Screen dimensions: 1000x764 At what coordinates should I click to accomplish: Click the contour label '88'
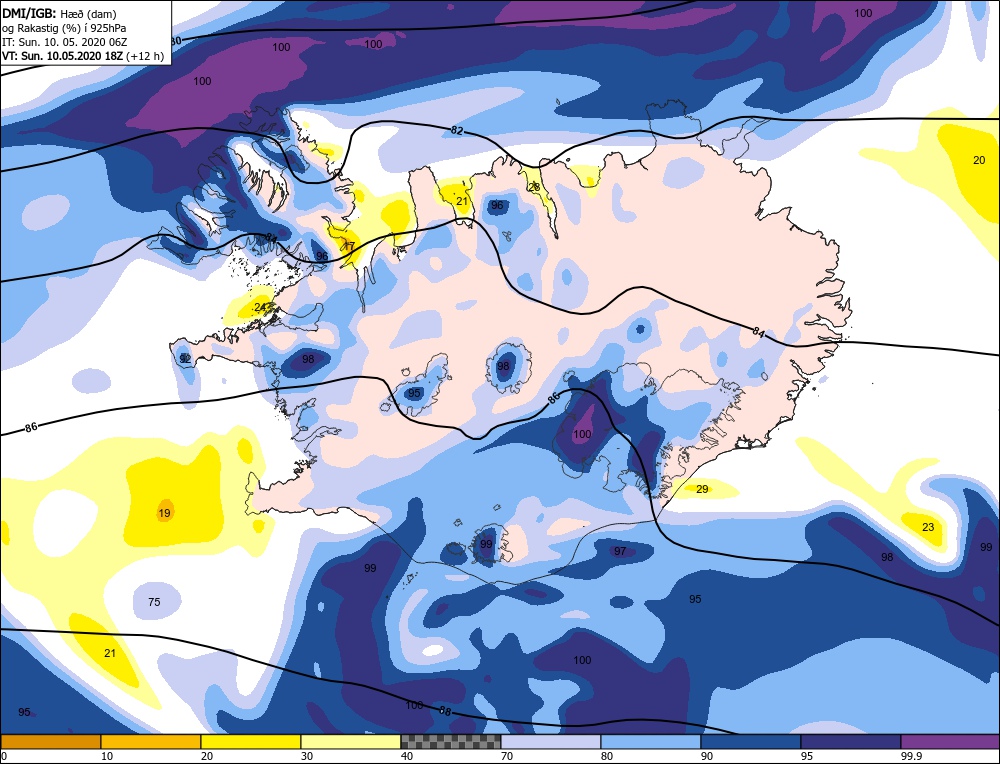(445, 710)
